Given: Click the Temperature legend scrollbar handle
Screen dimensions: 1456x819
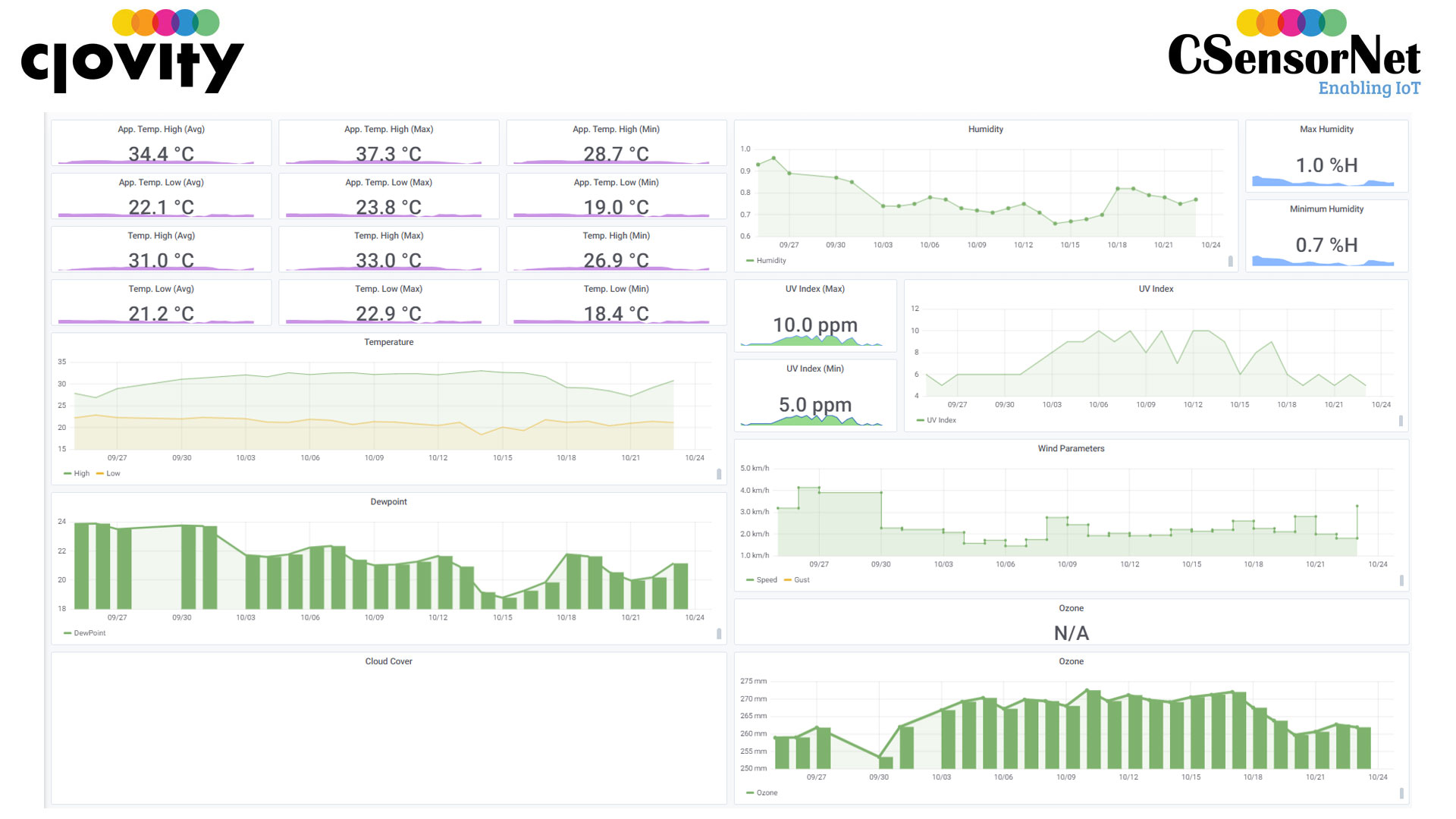Looking at the screenshot, I should click(x=719, y=474).
